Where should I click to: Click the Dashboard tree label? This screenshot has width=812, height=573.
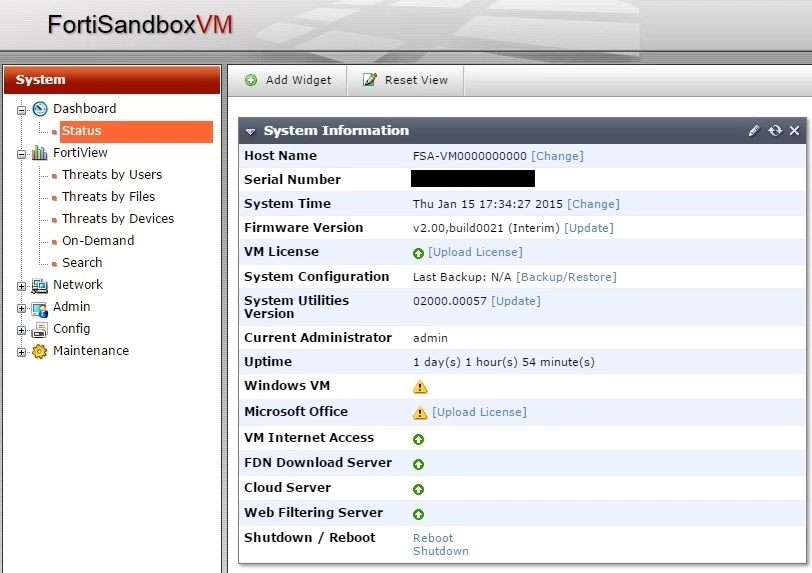click(84, 109)
